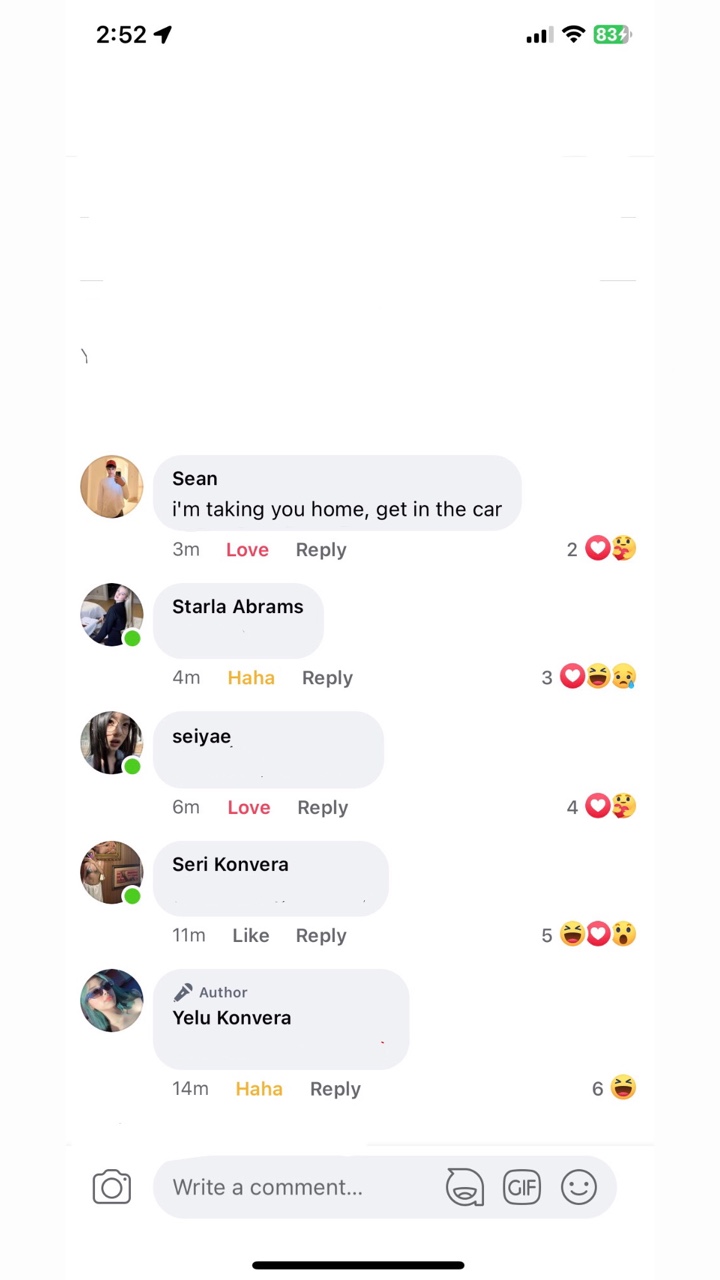Image resolution: width=720 pixels, height=1280 pixels.
Task: Open the GIF picker
Action: coord(522,1187)
